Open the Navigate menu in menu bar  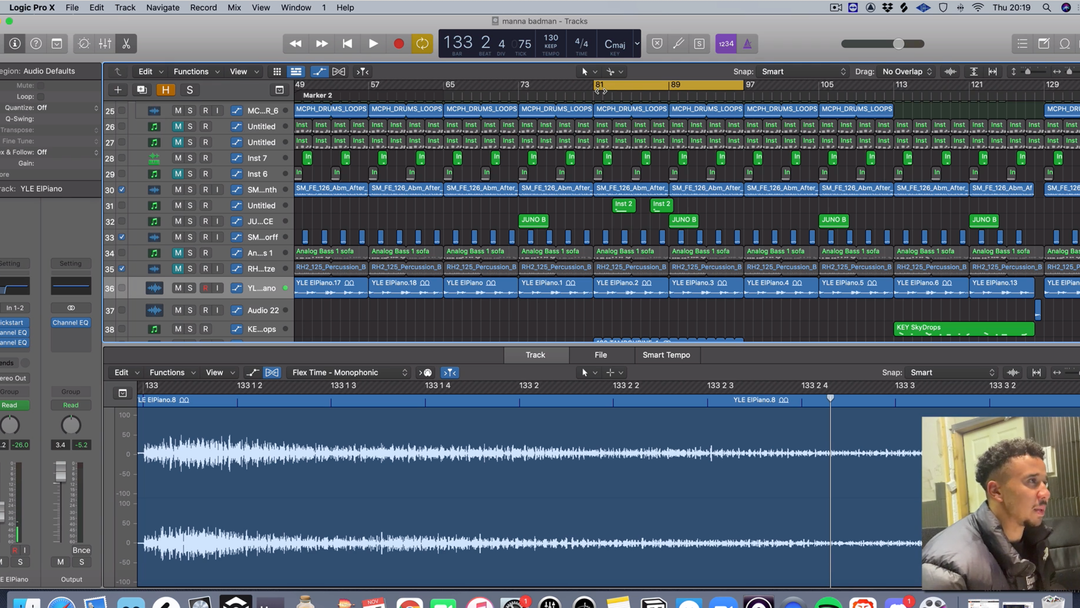point(162,7)
